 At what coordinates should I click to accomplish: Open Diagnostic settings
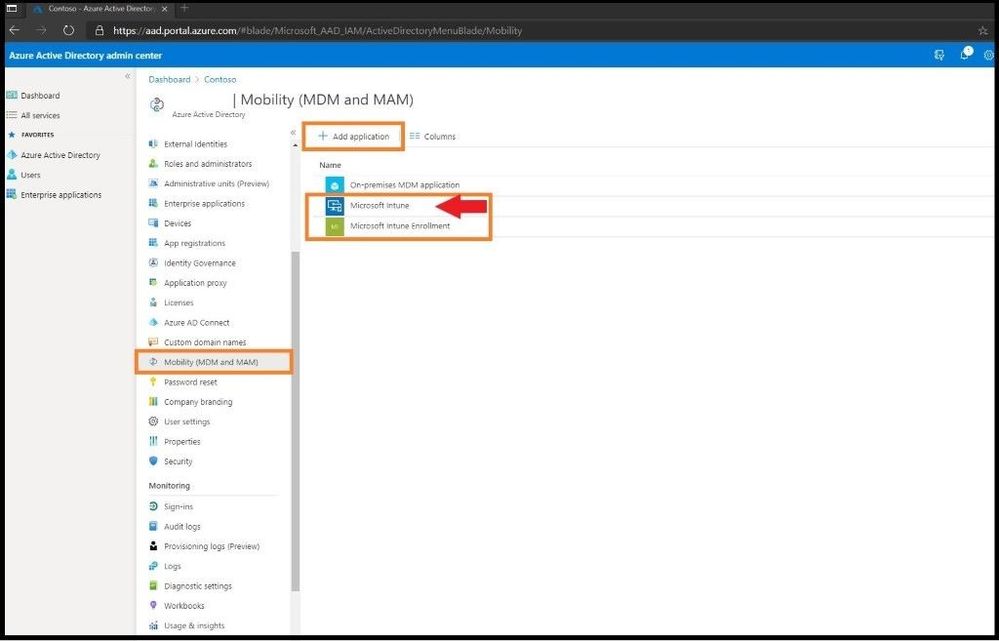pos(198,586)
